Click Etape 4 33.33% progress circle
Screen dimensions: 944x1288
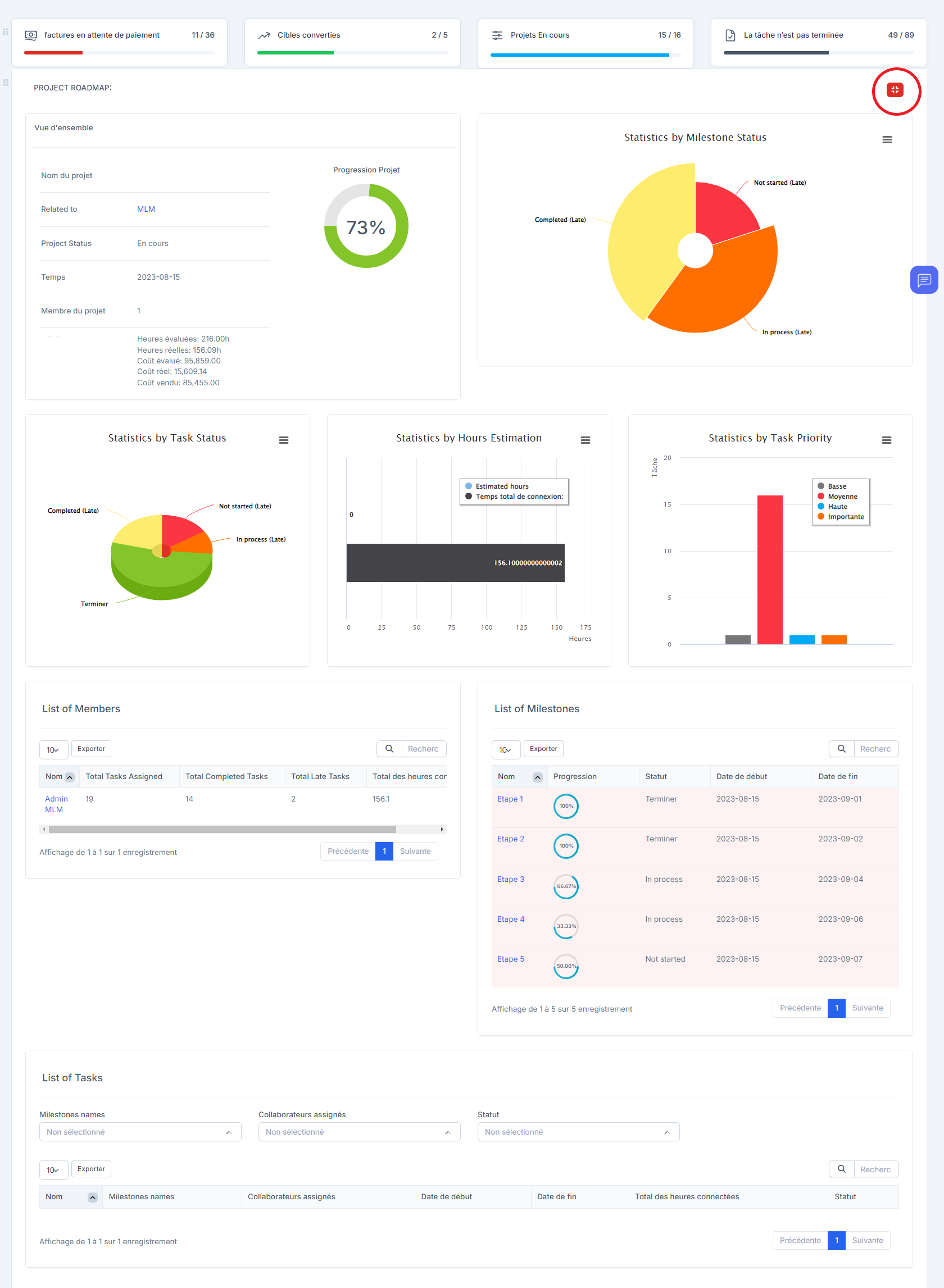tap(566, 926)
